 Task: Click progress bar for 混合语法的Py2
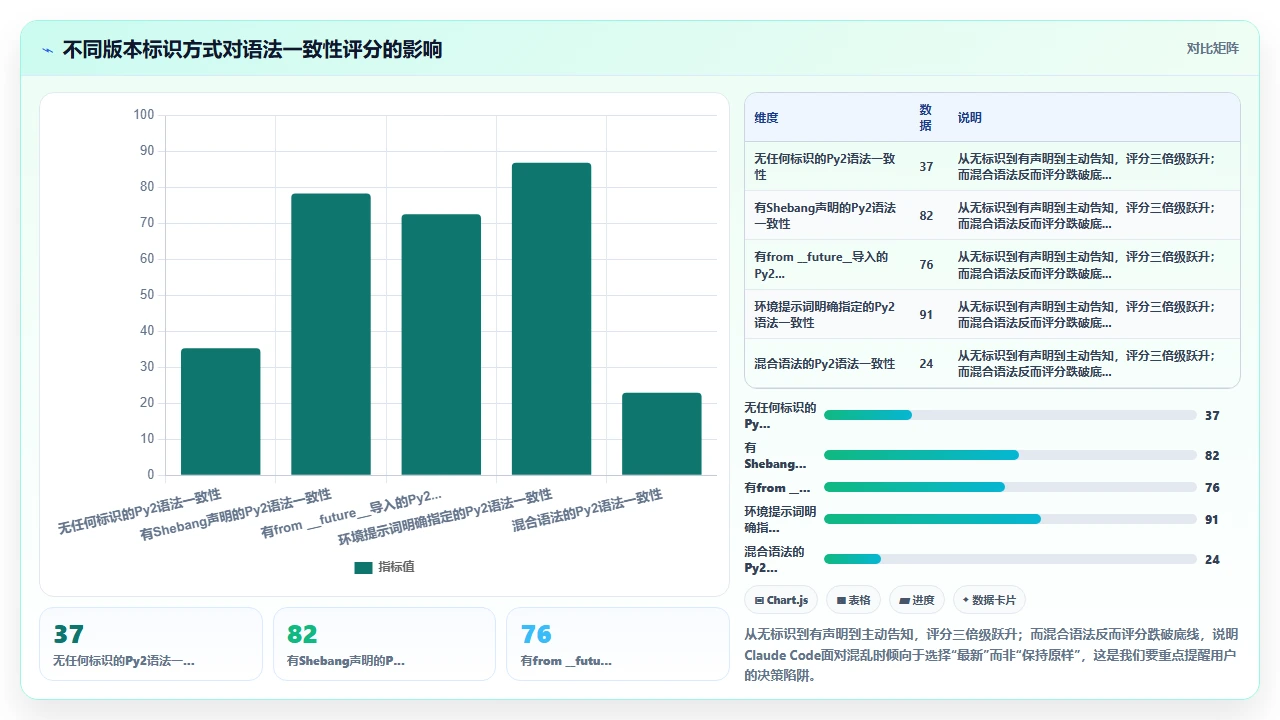coord(1010,559)
